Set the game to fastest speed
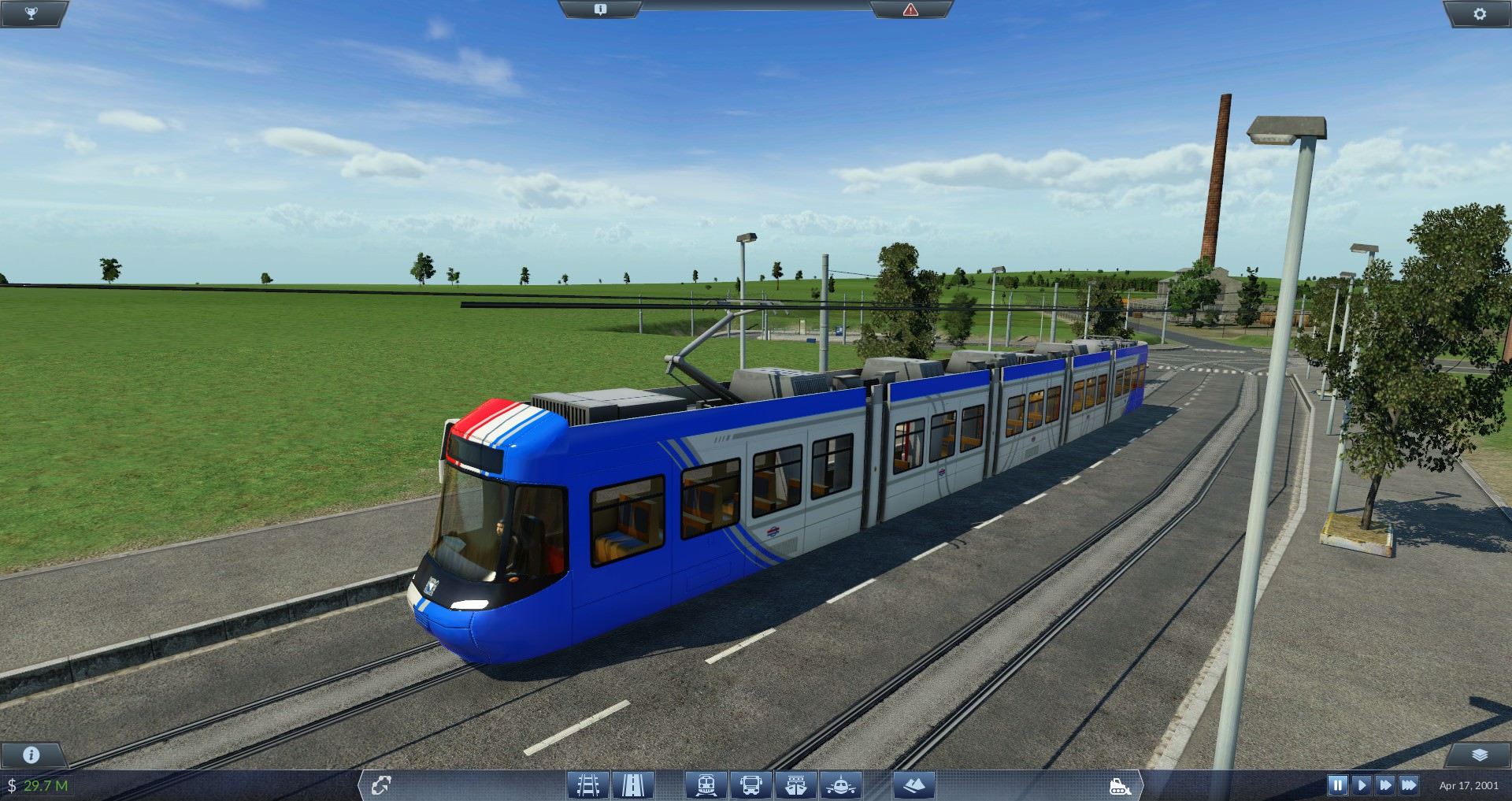This screenshot has height=801, width=1512. 1409,785
